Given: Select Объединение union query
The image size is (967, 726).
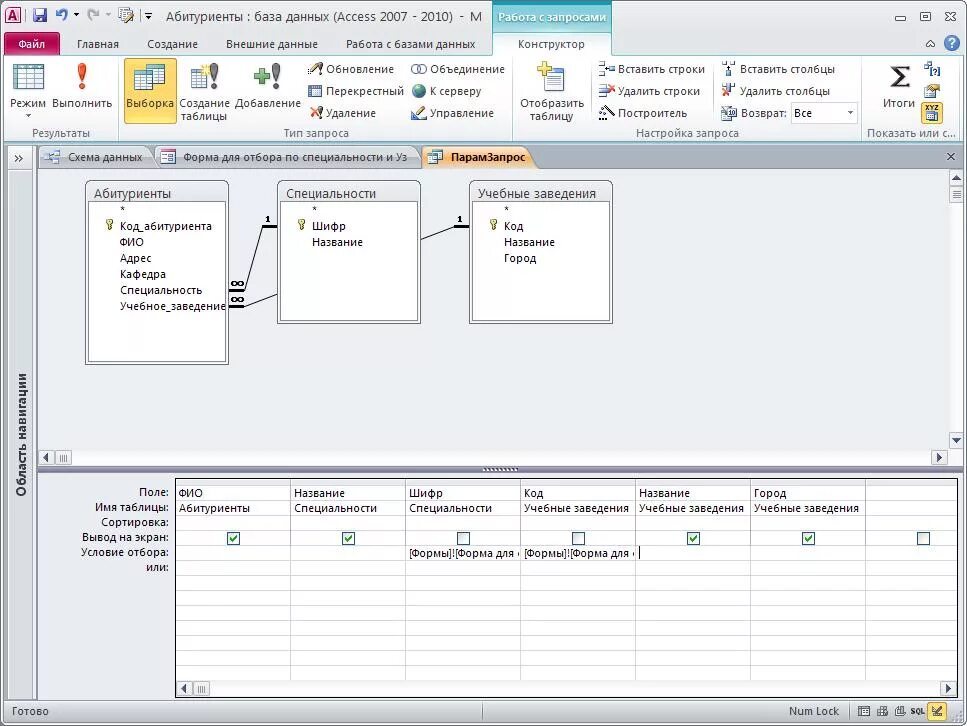Looking at the screenshot, I should pos(458,69).
